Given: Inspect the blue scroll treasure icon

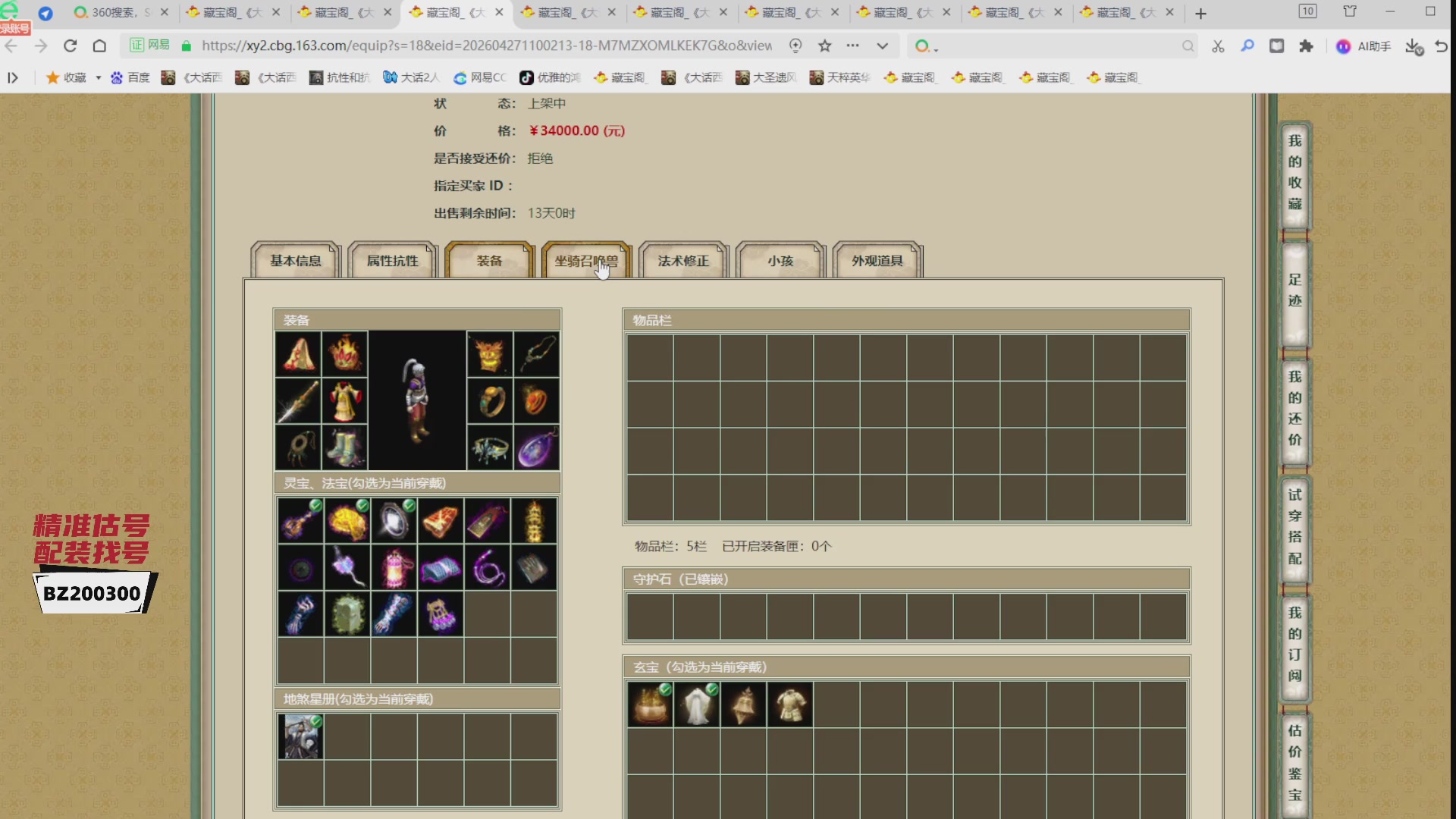Looking at the screenshot, I should coord(441,567).
